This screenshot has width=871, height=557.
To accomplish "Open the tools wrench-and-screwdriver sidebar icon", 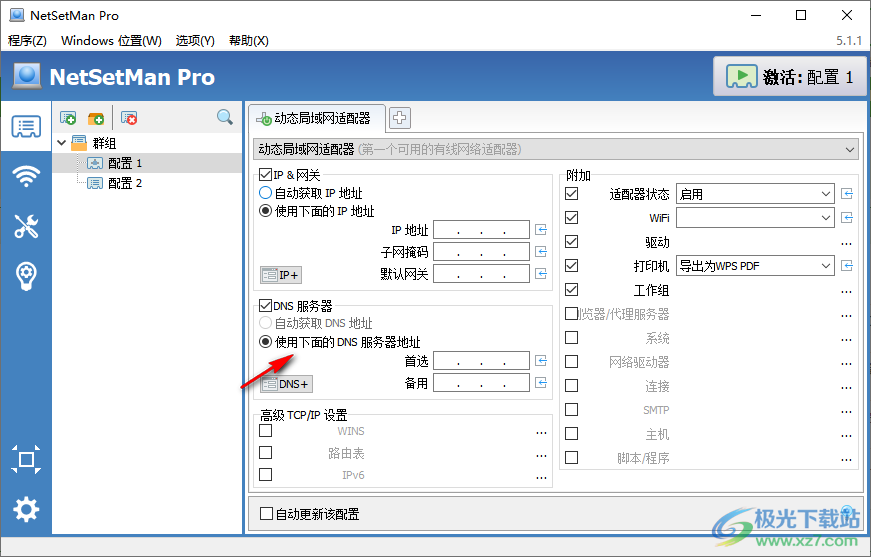I will (x=26, y=226).
